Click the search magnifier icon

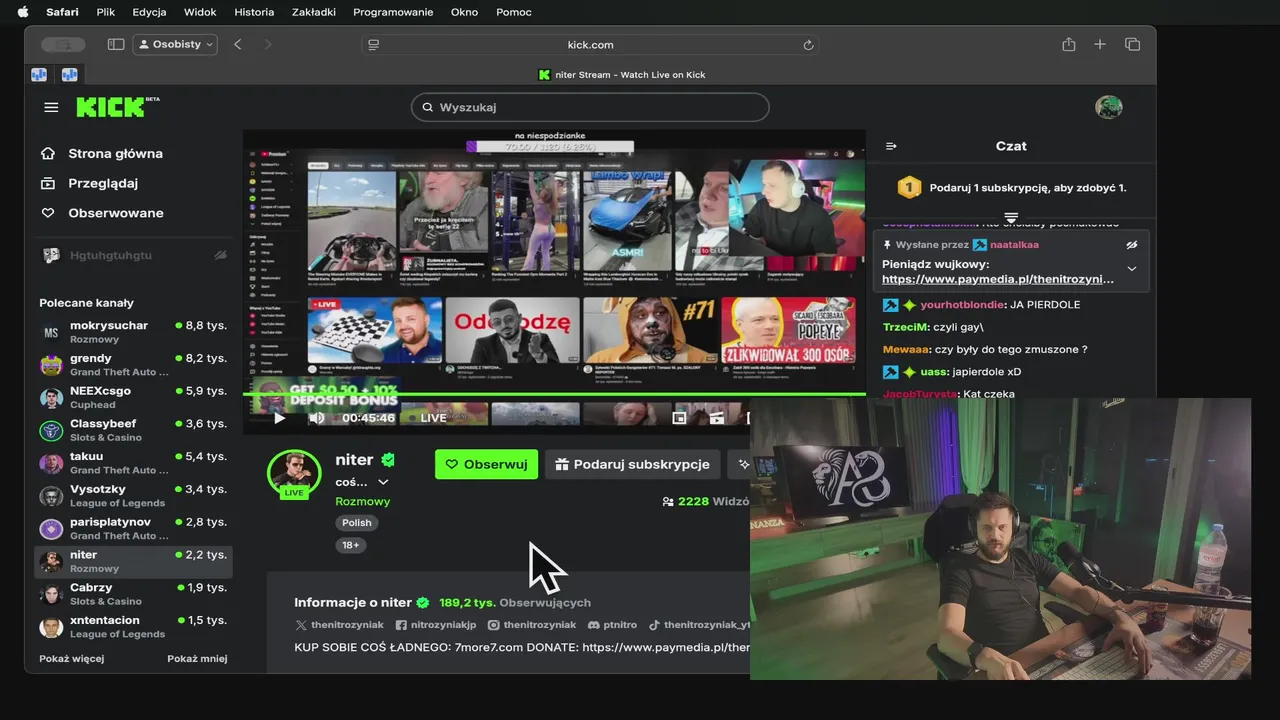pos(428,107)
